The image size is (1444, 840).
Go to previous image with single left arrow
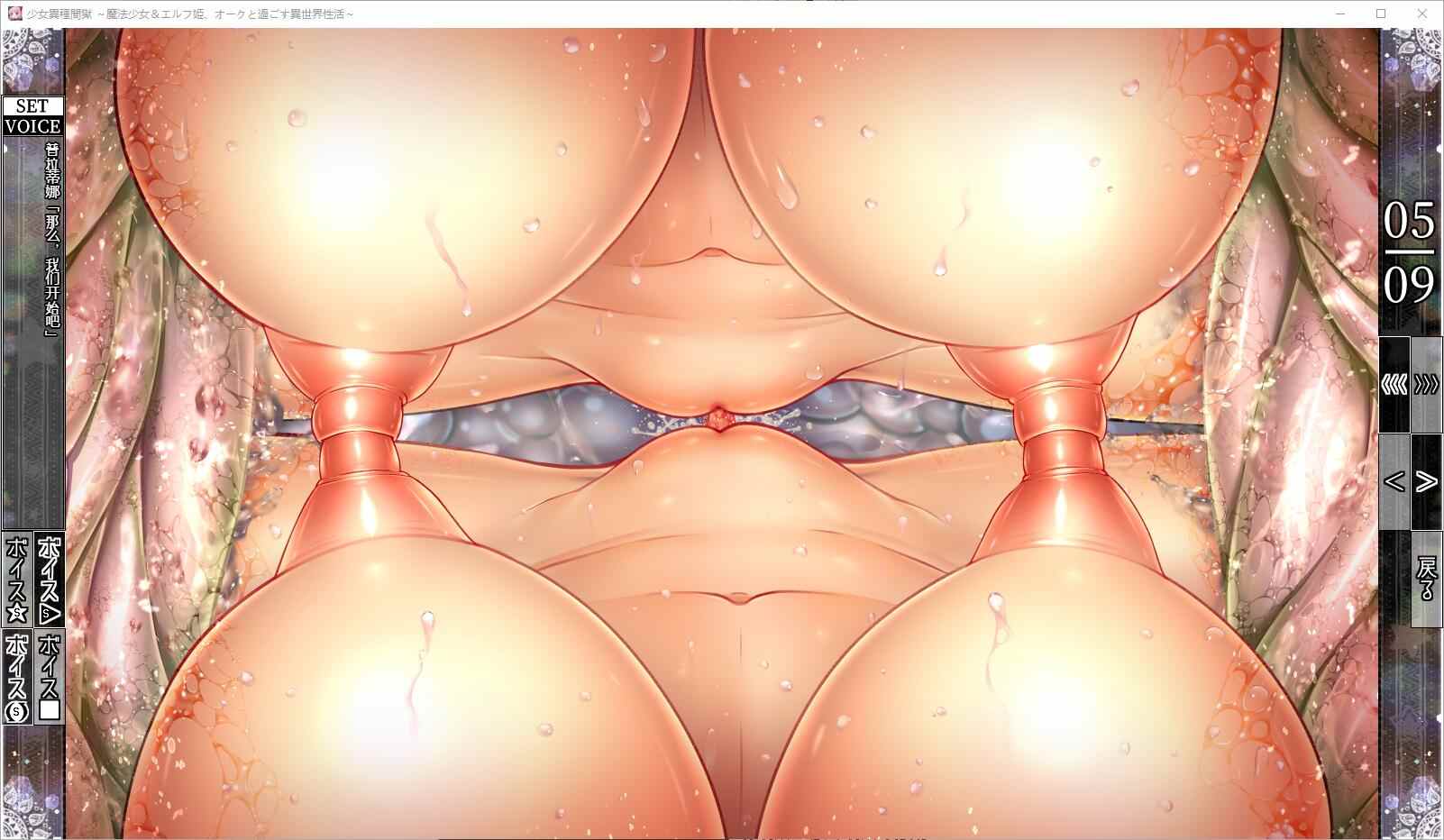[1394, 482]
